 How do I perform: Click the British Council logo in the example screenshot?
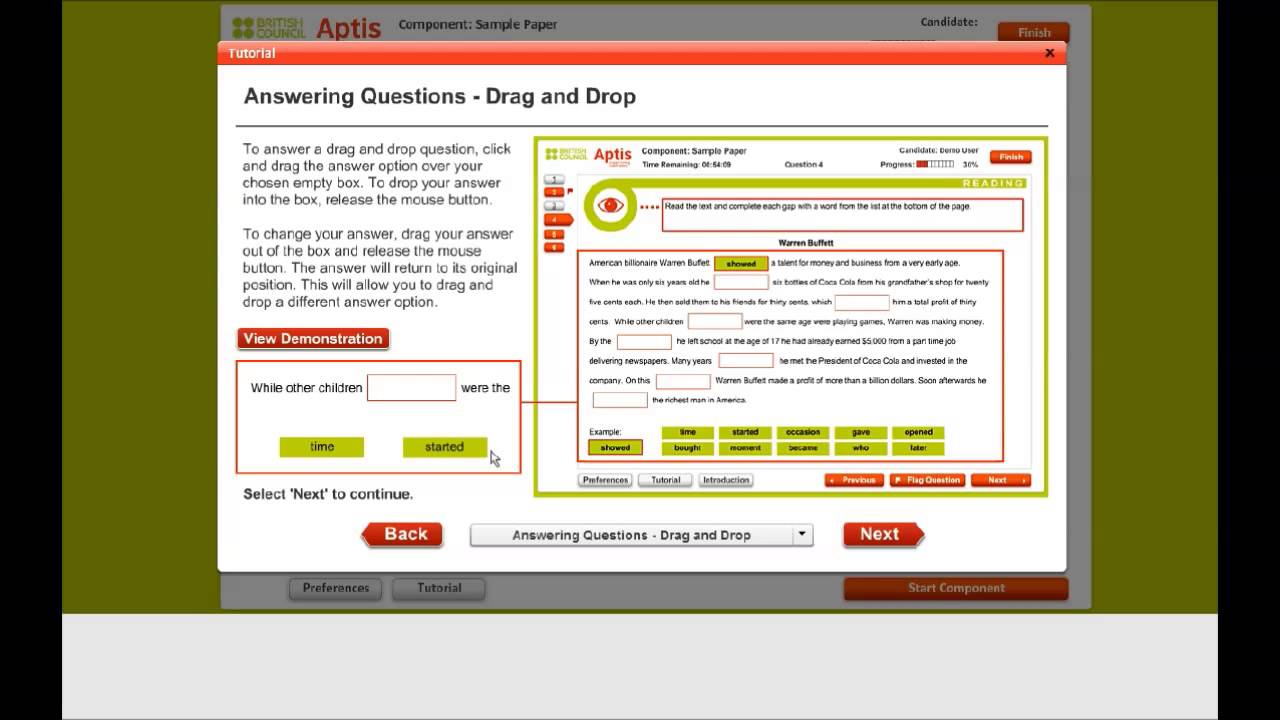[565, 154]
